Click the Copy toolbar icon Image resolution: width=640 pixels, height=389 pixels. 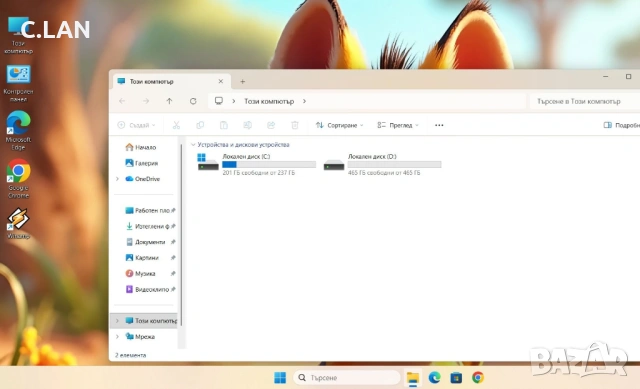[200, 125]
